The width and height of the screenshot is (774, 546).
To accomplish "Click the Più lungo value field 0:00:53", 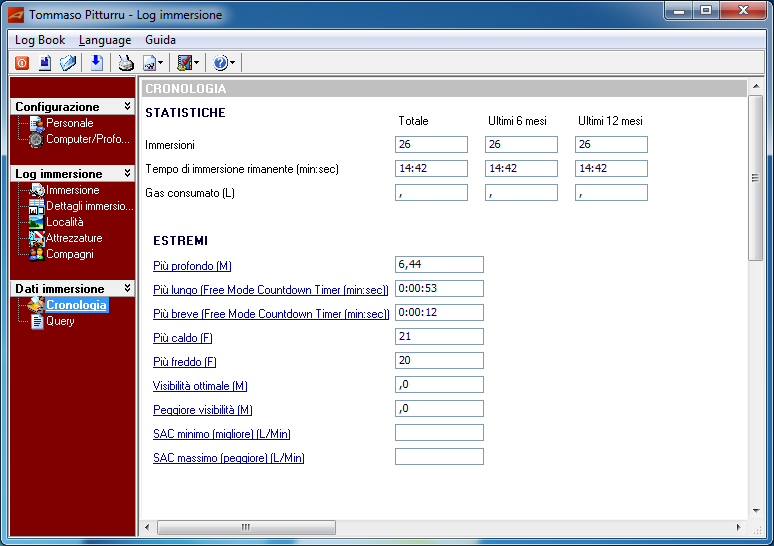I will point(439,288).
